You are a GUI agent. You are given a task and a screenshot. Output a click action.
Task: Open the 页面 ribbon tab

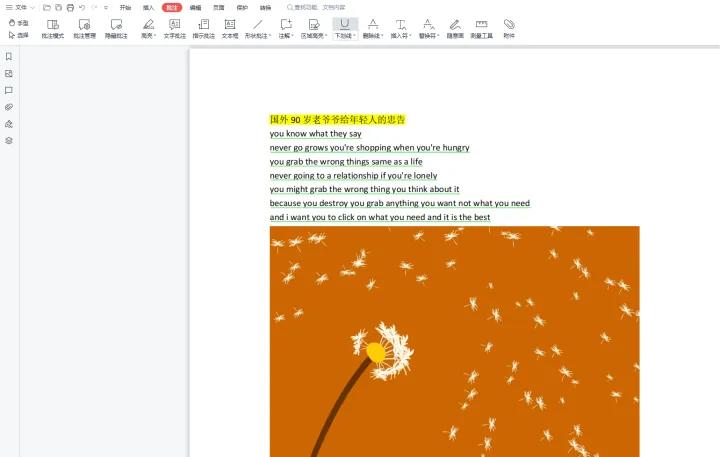point(218,7)
